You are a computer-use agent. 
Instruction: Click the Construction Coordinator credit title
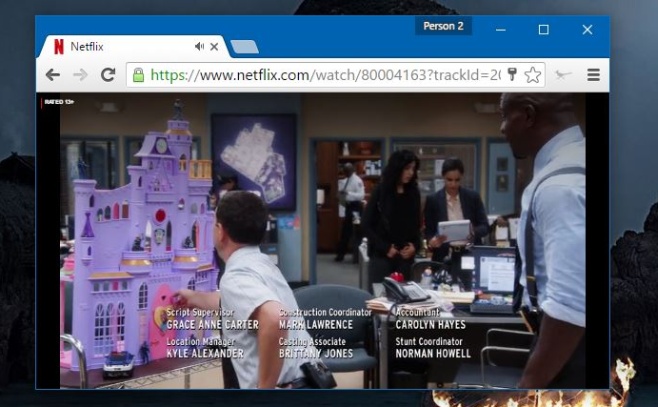(x=325, y=312)
